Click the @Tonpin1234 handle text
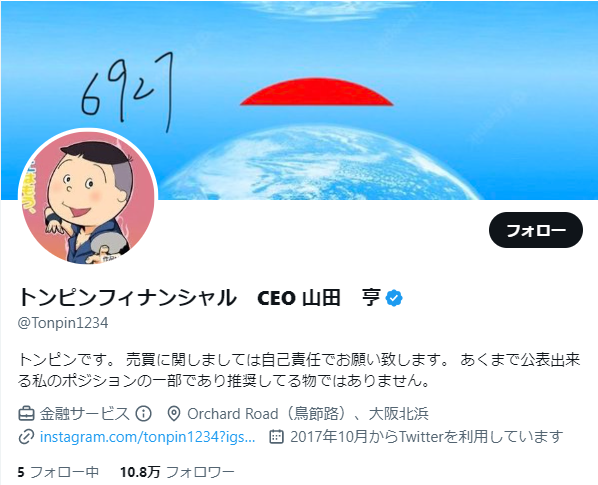 pos(63,323)
